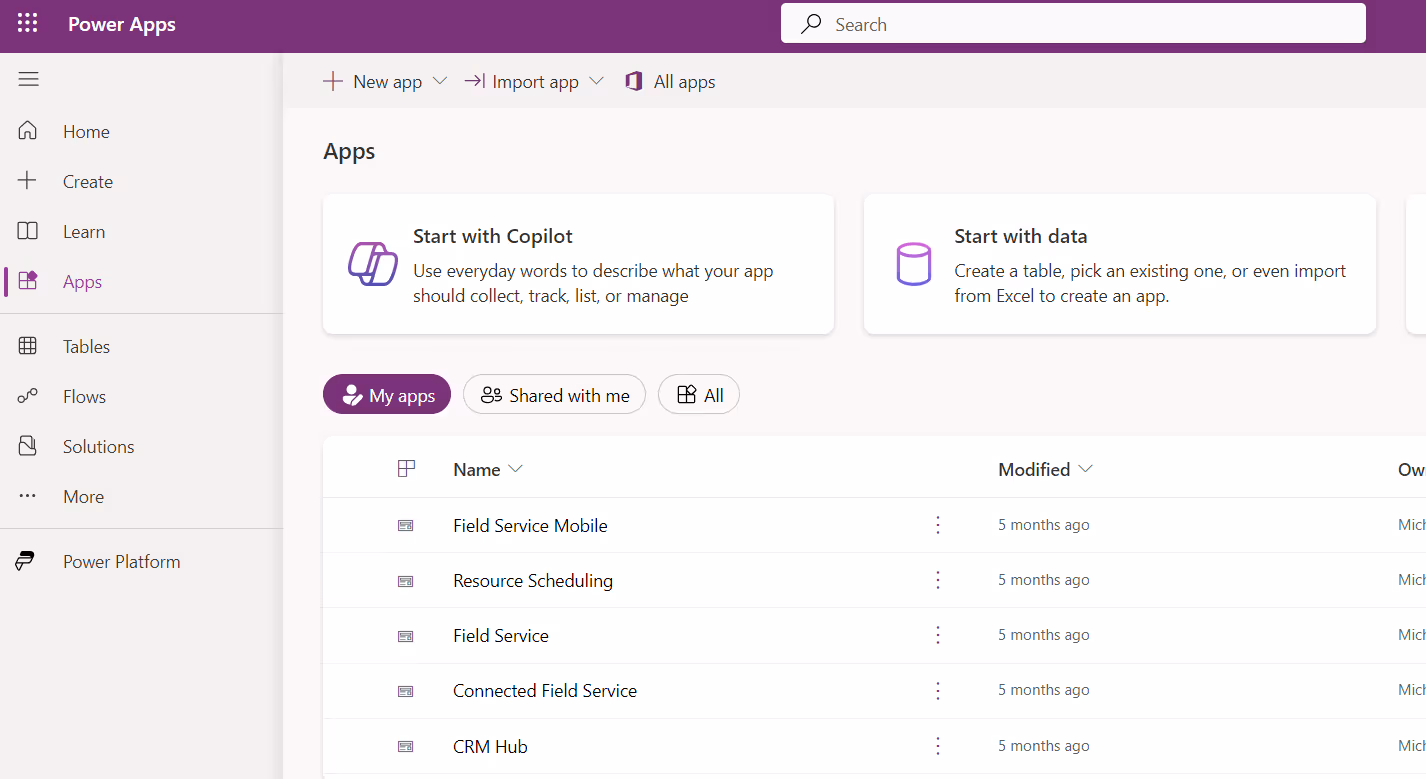Image resolution: width=1426 pixels, height=779 pixels.
Task: Click the Solutions icon in sidebar
Action: 28,446
